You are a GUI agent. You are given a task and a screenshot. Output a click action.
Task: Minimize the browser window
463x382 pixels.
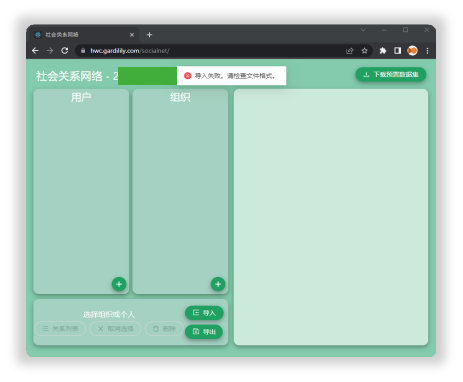[384, 30]
